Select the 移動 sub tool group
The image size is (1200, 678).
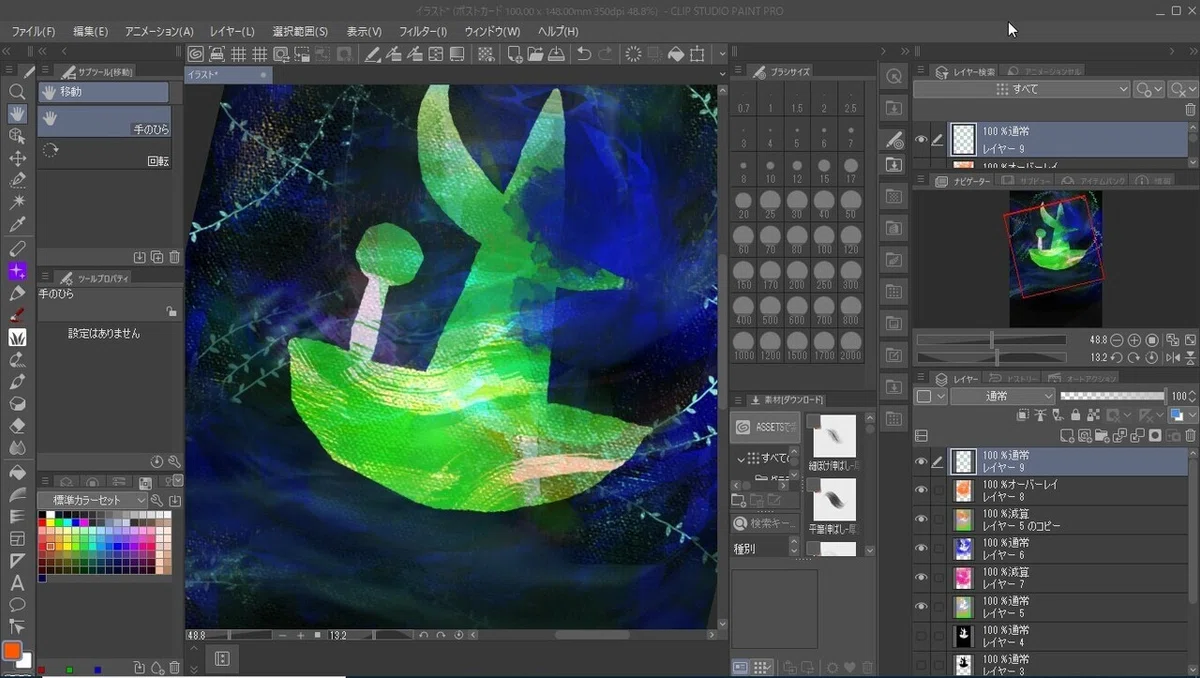point(104,92)
